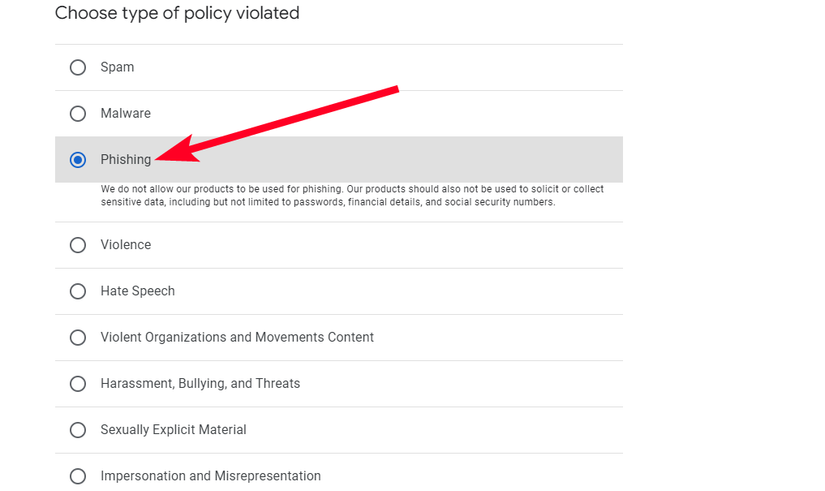
Task: Click the selected Phishing radio circle
Action: [78, 160]
